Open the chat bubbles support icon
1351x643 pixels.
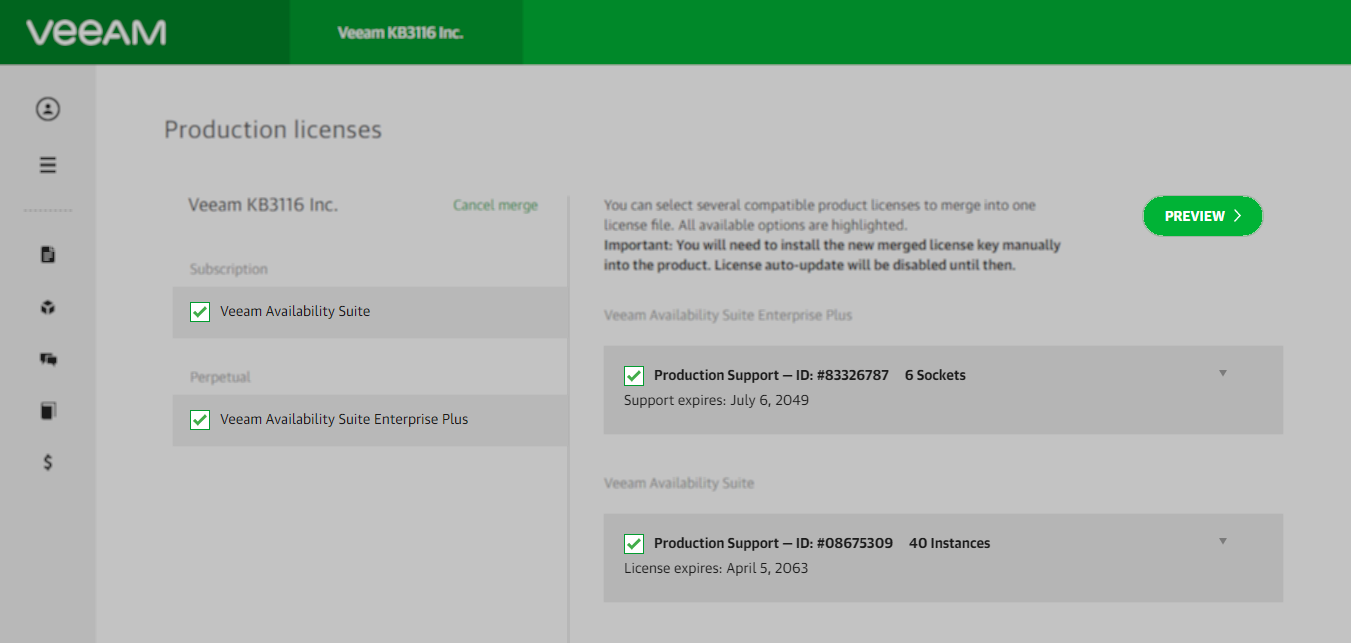click(48, 359)
